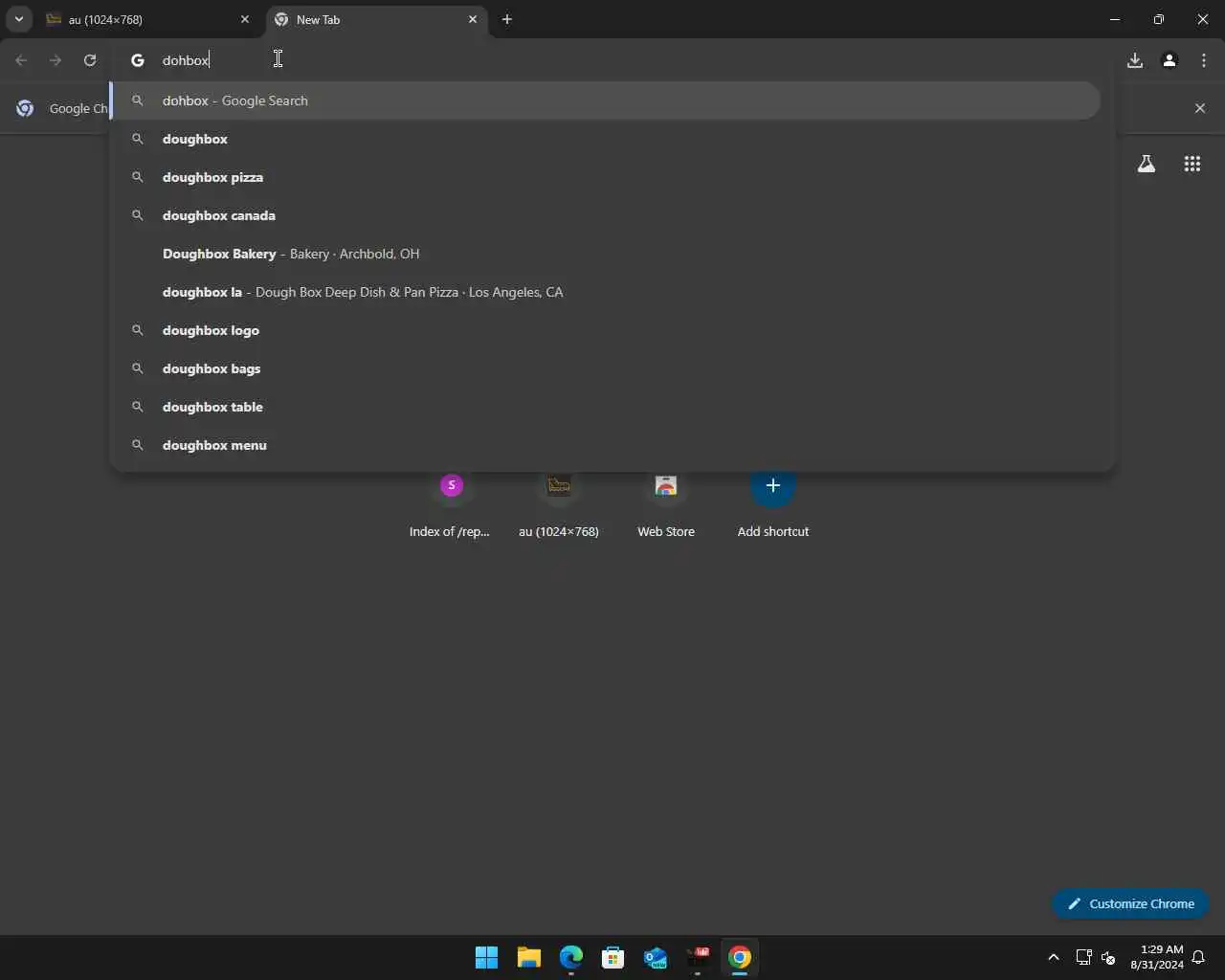
Task: Click the muted volume tray icon
Action: (x=1108, y=957)
